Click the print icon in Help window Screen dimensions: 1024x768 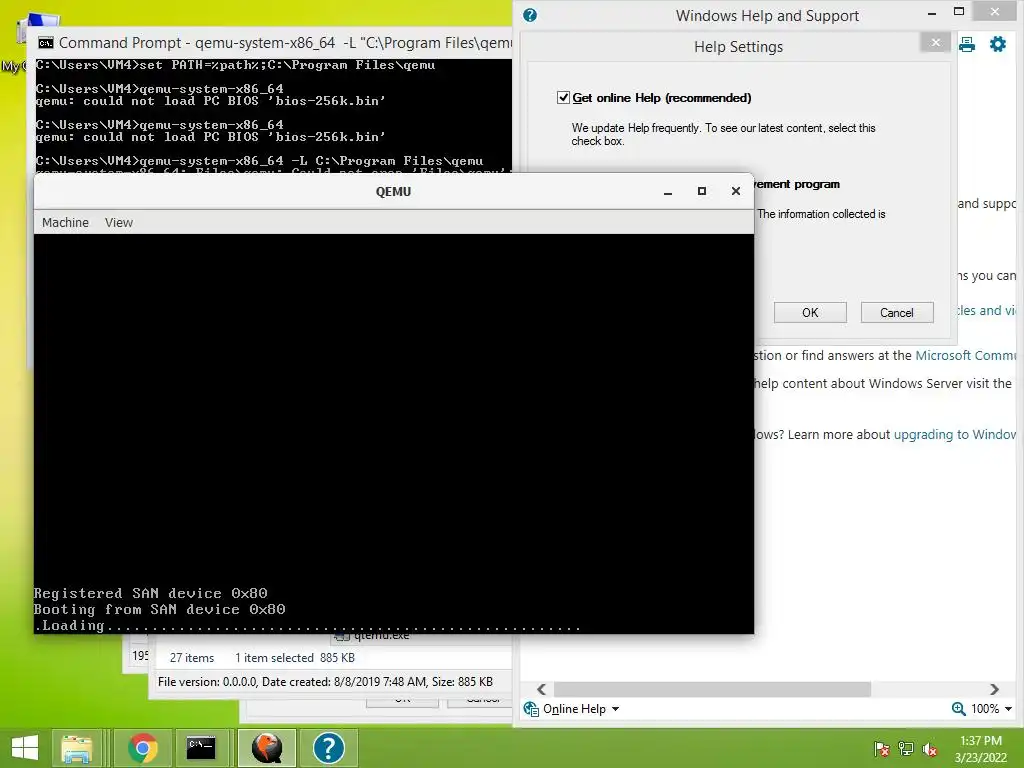coord(967,44)
